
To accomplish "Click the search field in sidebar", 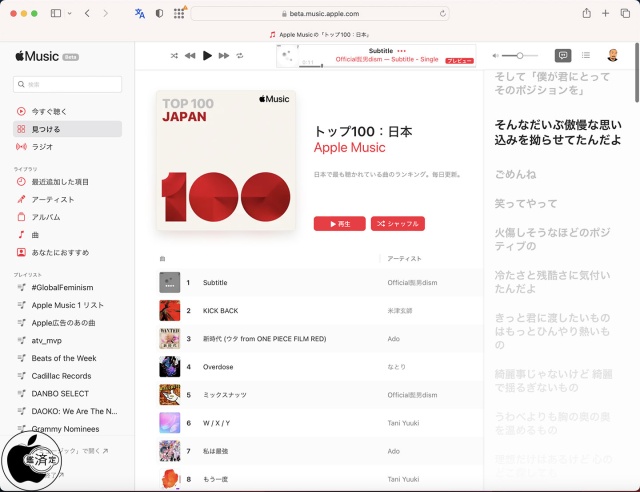I will pyautogui.click(x=67, y=85).
